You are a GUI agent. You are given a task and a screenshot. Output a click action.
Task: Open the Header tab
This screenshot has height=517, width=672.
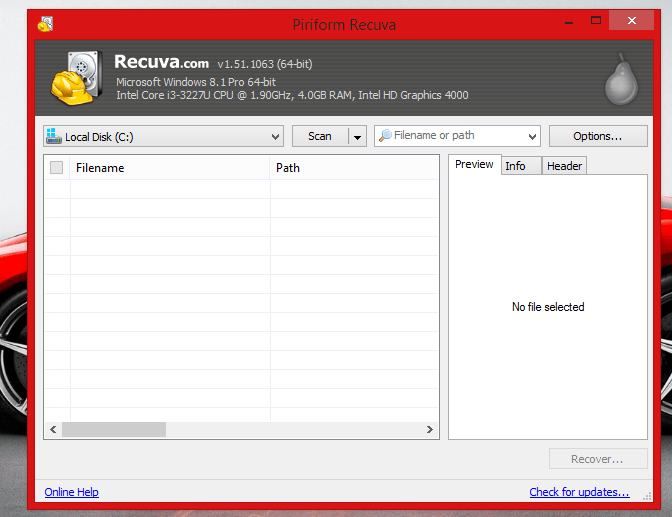pos(564,166)
